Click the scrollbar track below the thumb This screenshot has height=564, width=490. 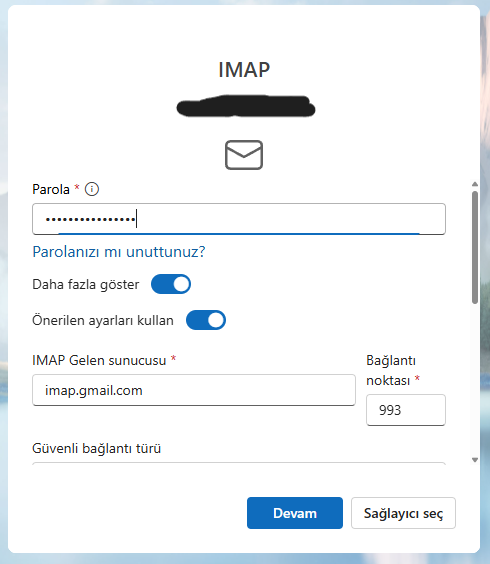[475, 379]
